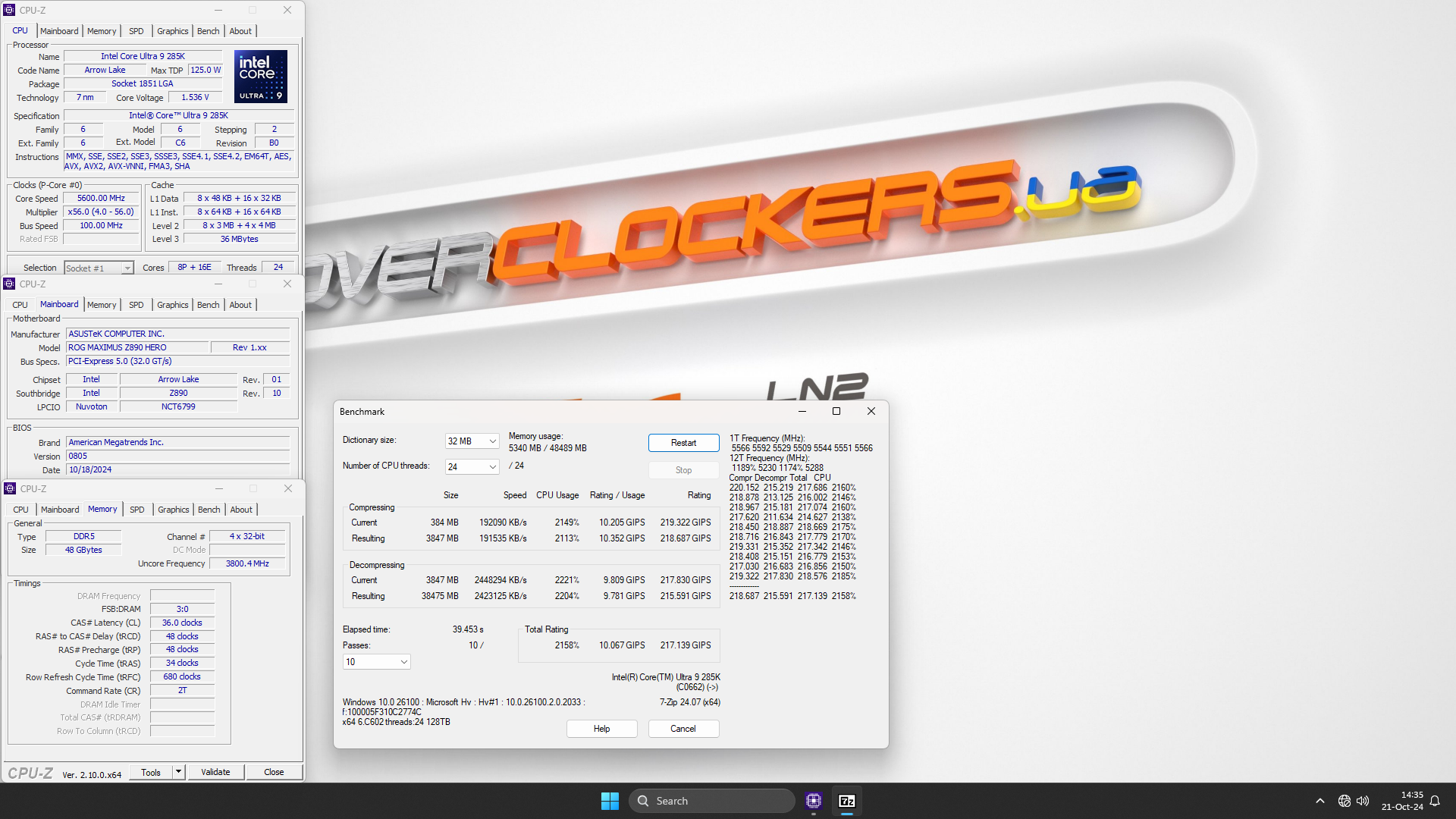Click the Elapsed time 39.453 s value
Screen dimensions: 1456x819
pos(468,629)
